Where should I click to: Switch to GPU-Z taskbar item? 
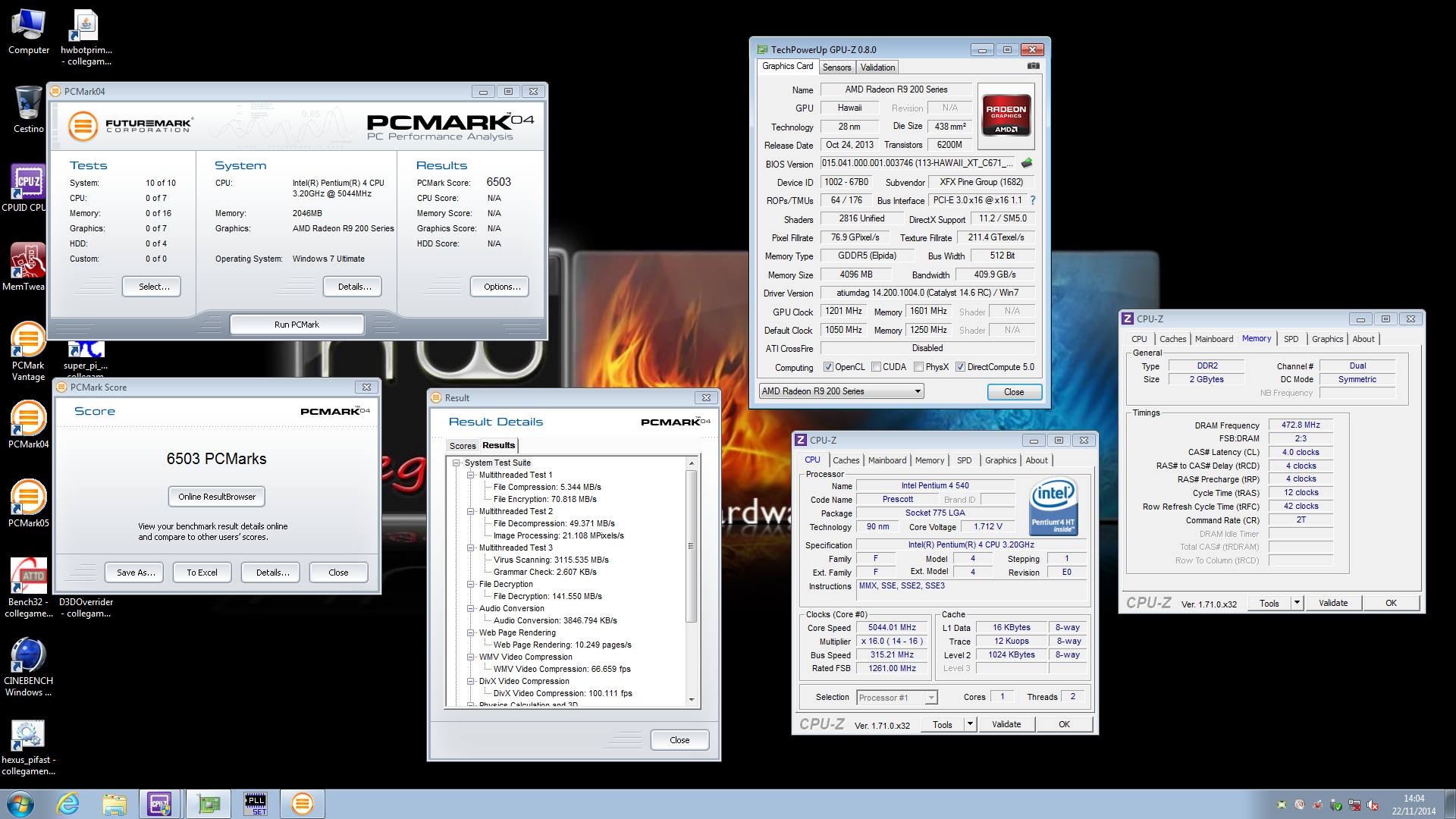pyautogui.click(x=209, y=804)
